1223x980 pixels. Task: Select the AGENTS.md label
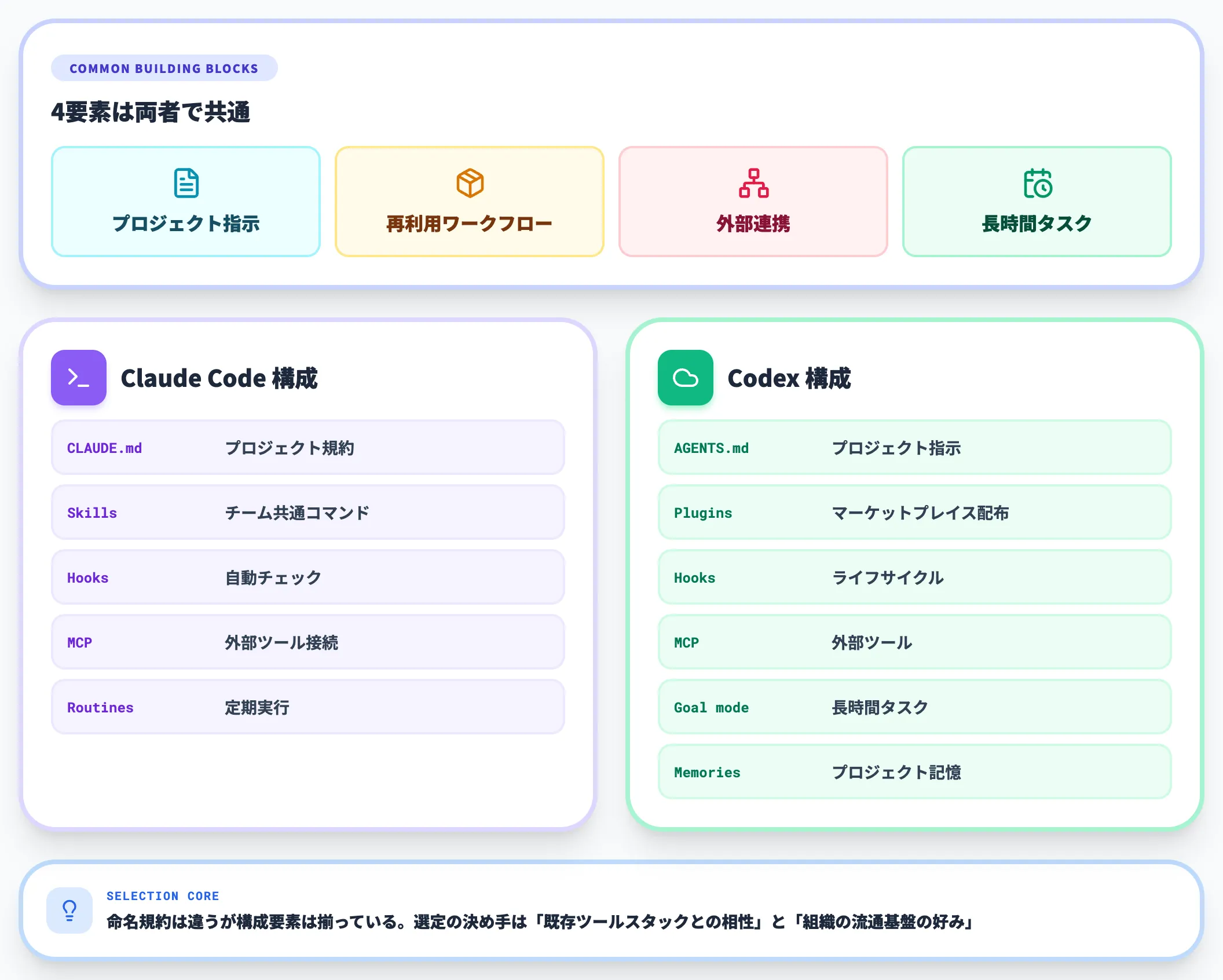coord(711,448)
